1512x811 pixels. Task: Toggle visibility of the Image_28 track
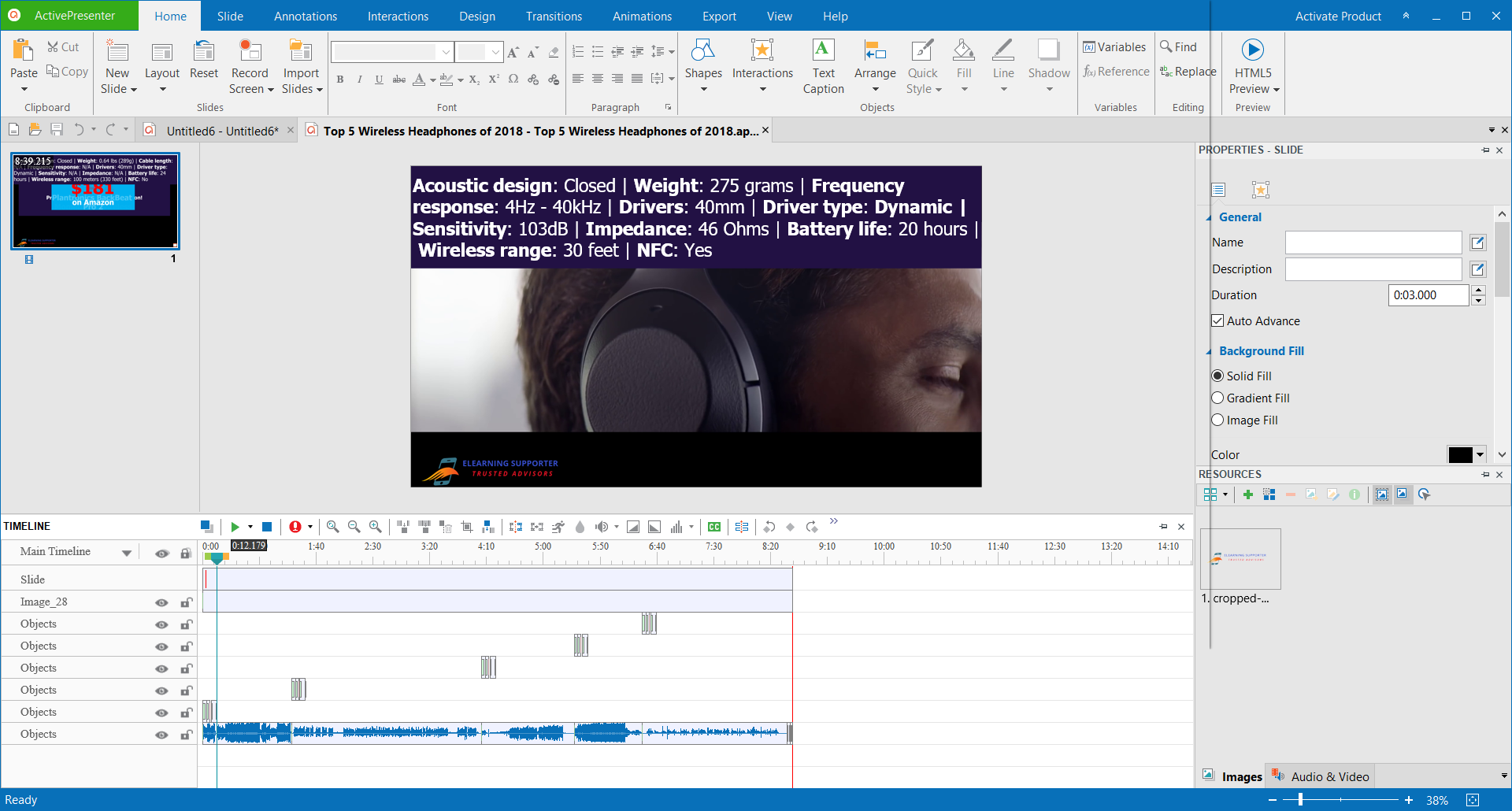161,602
